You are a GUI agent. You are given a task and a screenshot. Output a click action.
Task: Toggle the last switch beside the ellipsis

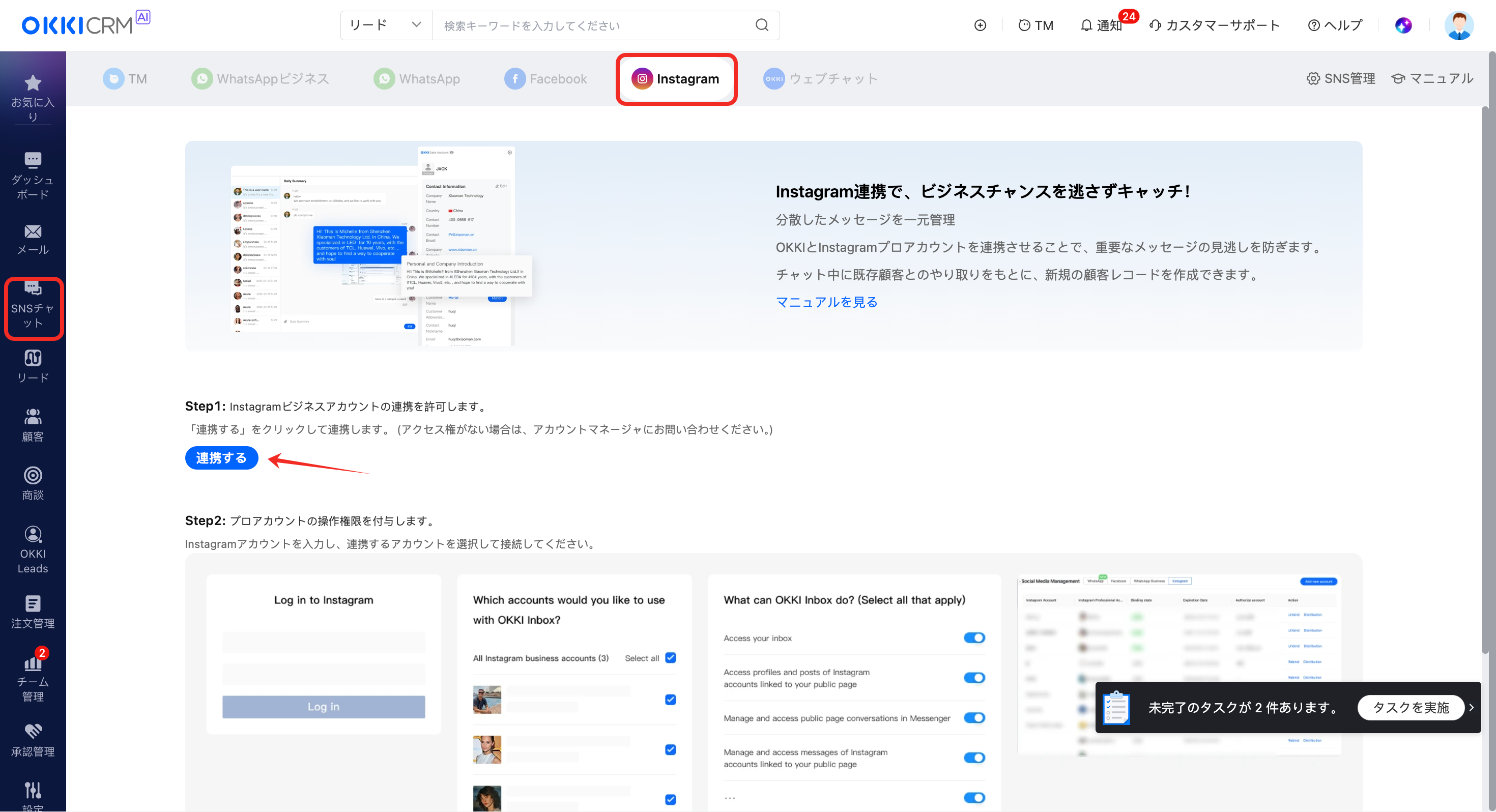974,797
